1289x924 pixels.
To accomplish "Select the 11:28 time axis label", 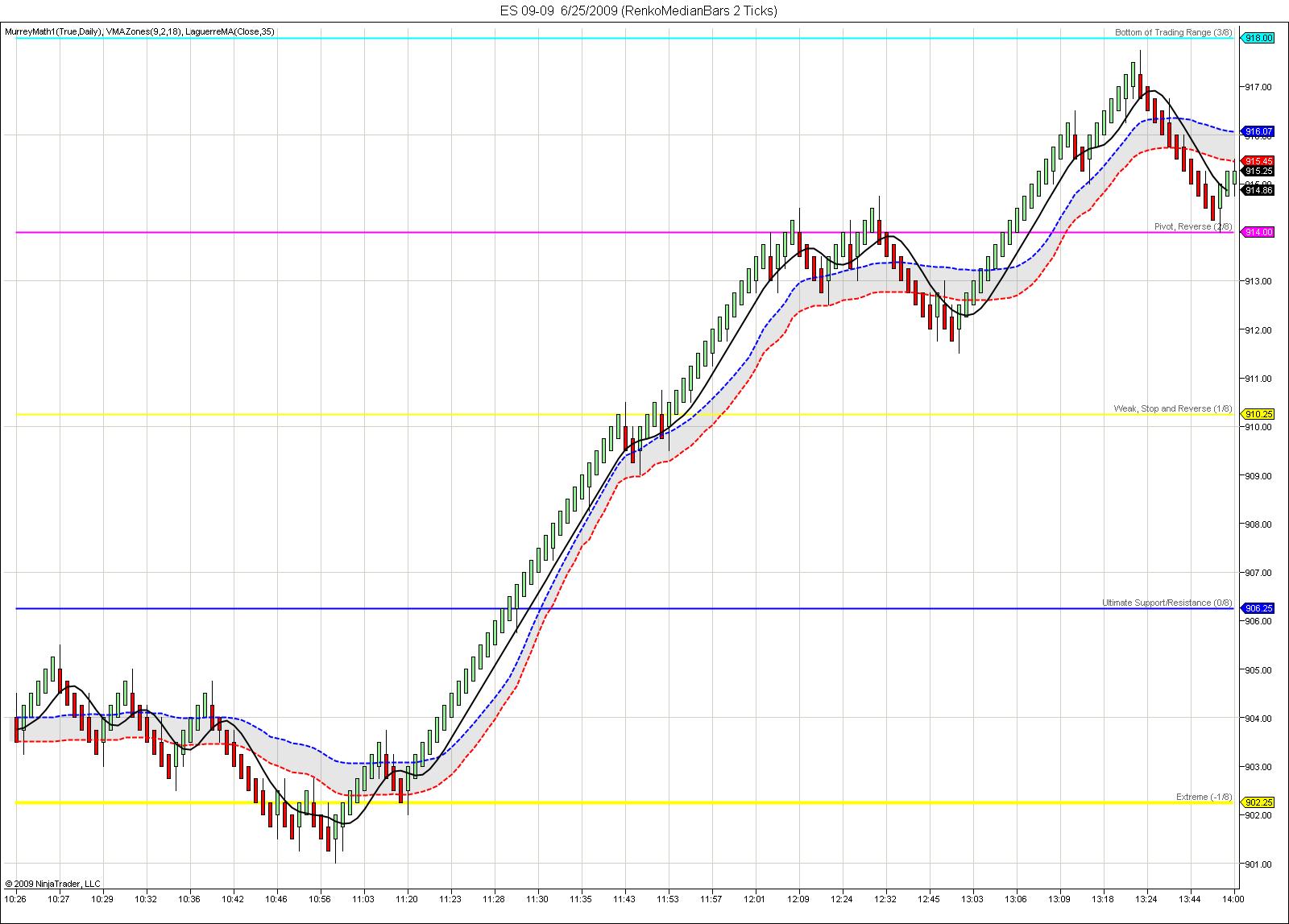I will tap(494, 899).
